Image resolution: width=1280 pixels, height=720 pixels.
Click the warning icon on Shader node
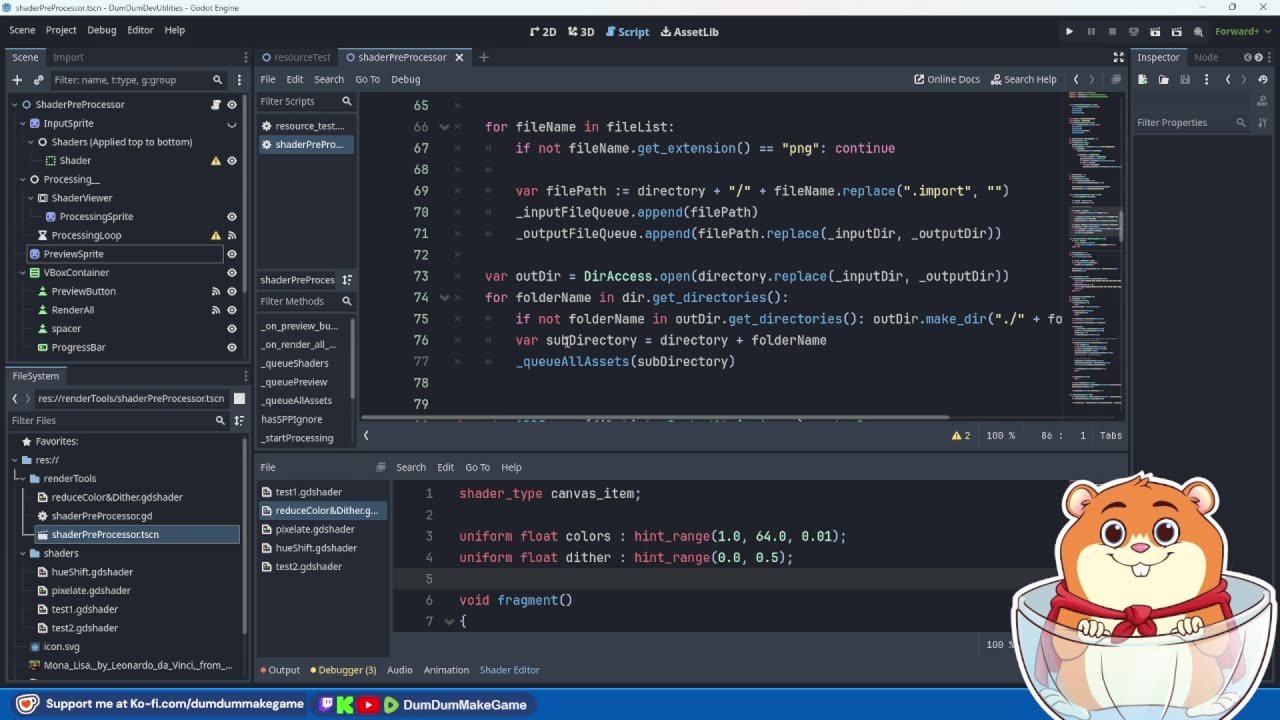click(x=216, y=161)
